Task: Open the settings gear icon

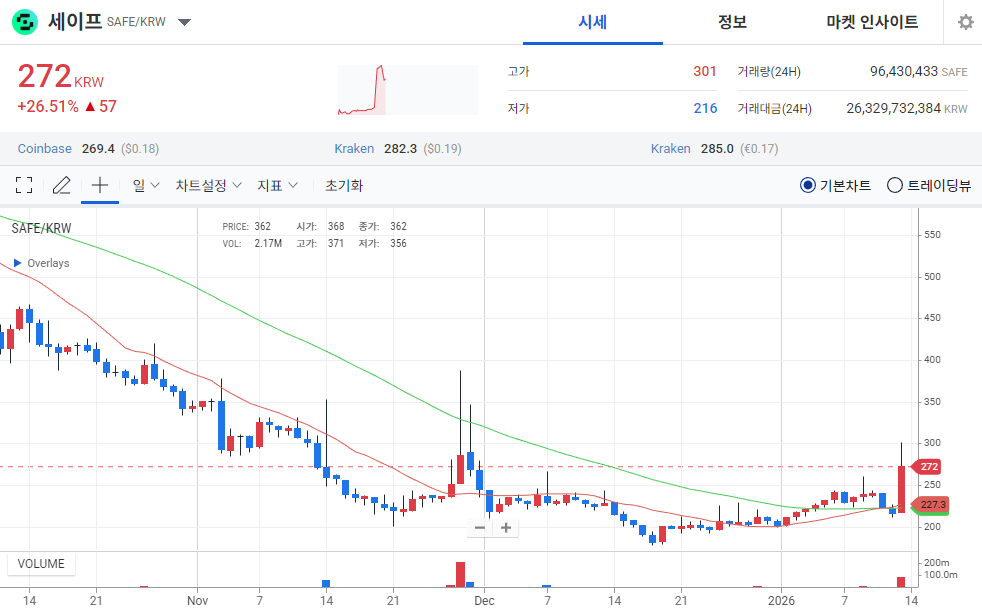Action: [x=964, y=21]
